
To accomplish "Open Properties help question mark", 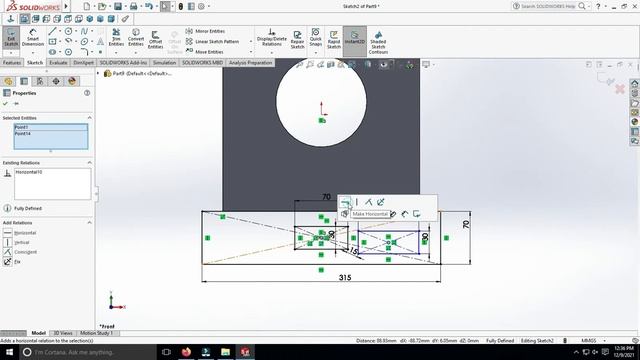I will (x=87, y=93).
